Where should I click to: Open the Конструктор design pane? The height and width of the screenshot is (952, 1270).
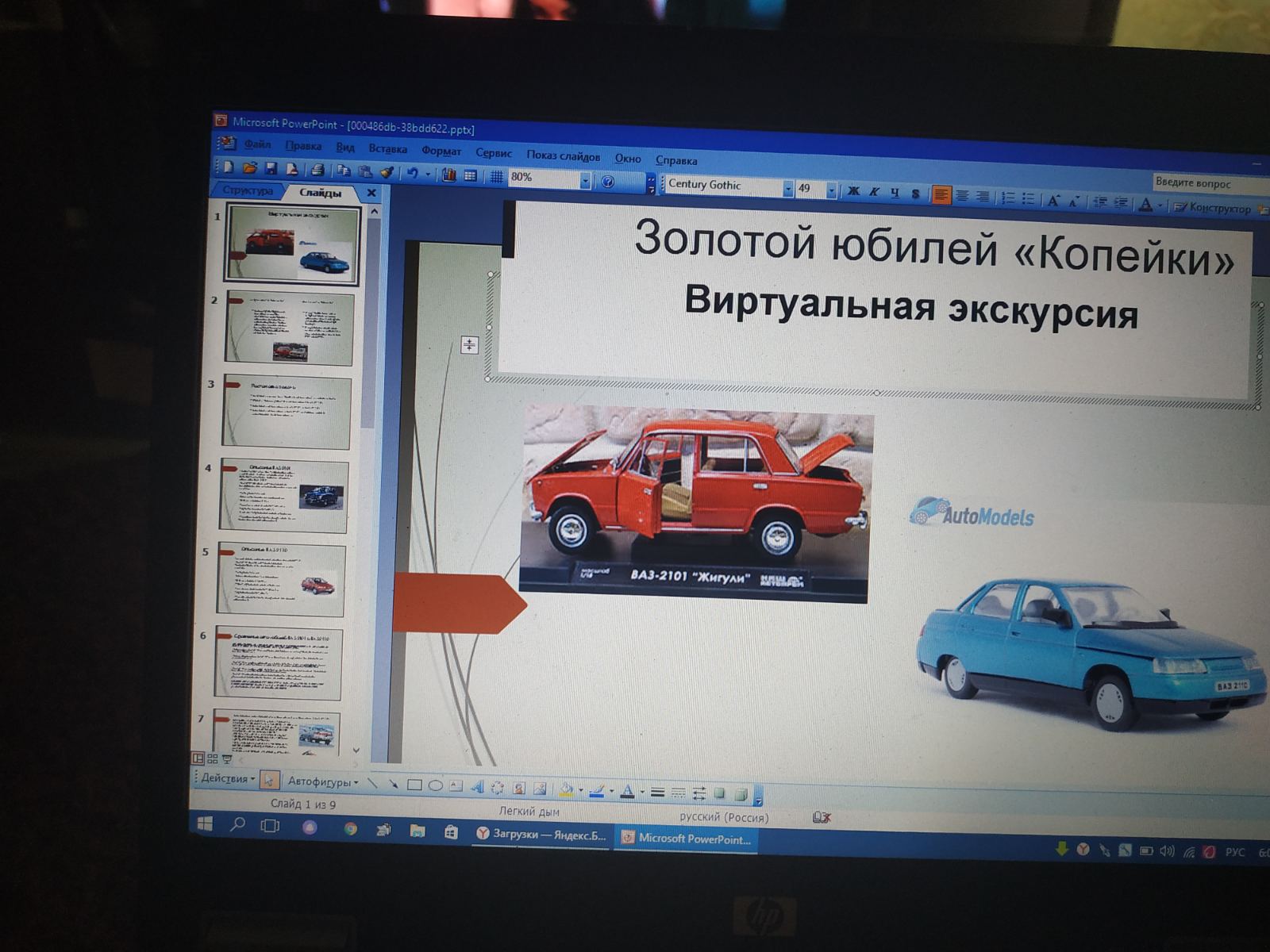(x=1213, y=208)
